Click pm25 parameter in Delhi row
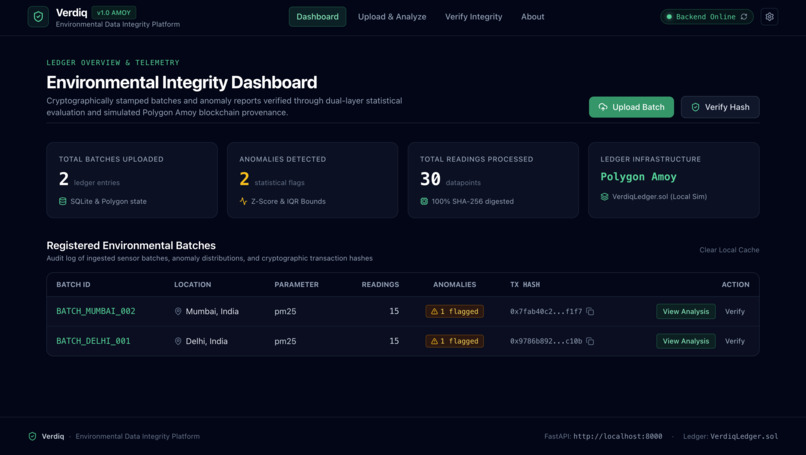806x455 pixels. pyautogui.click(x=285, y=341)
